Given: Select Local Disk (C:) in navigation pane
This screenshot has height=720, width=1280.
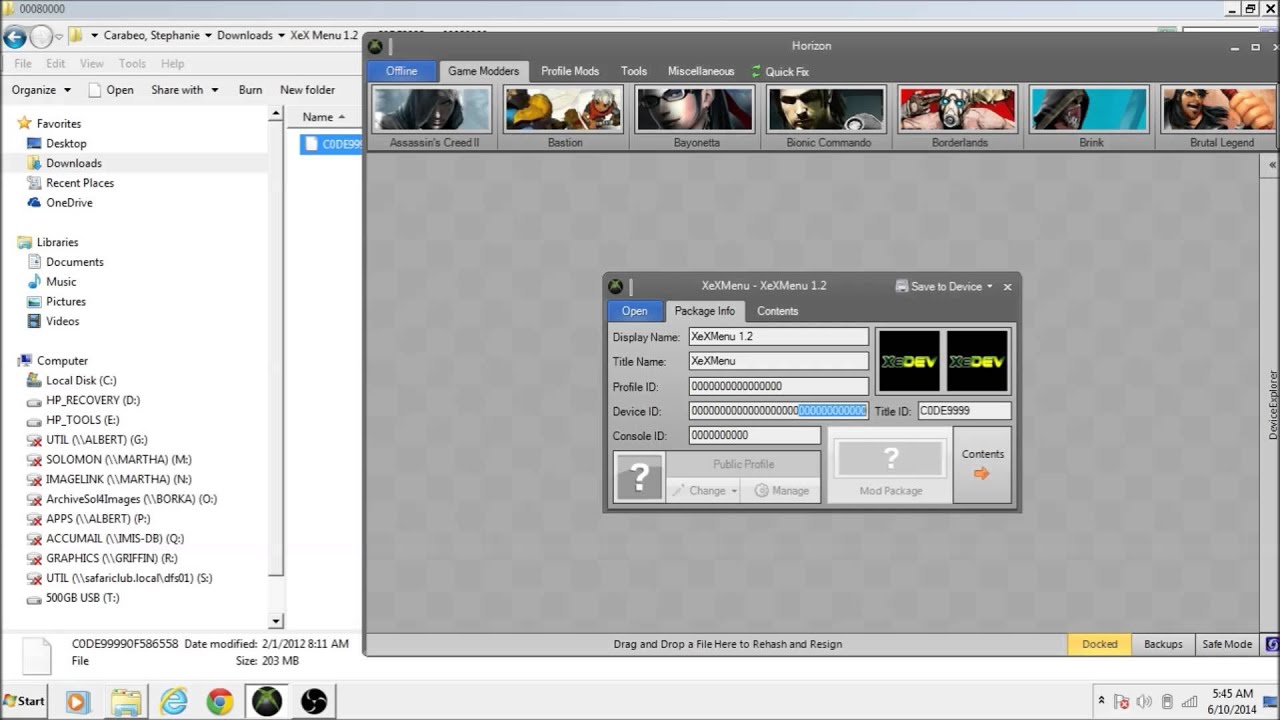Looking at the screenshot, I should pyautogui.click(x=81, y=380).
